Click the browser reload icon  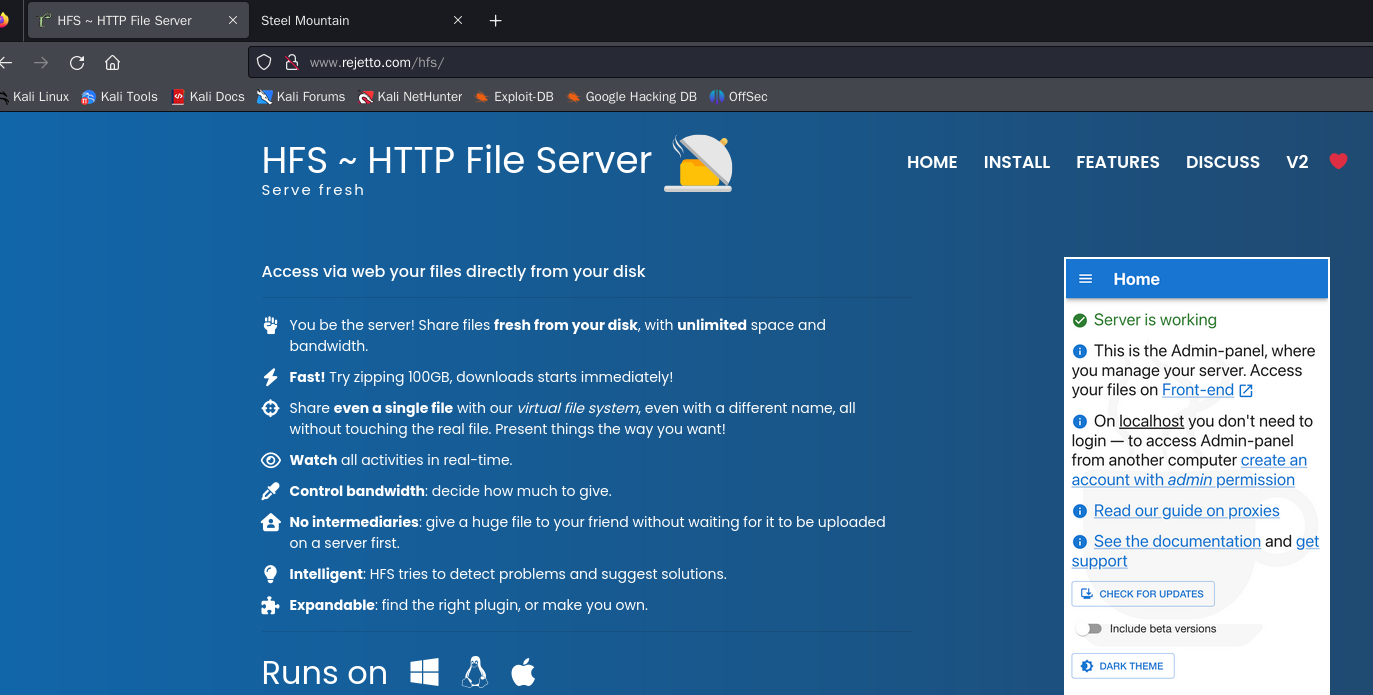tap(77, 62)
